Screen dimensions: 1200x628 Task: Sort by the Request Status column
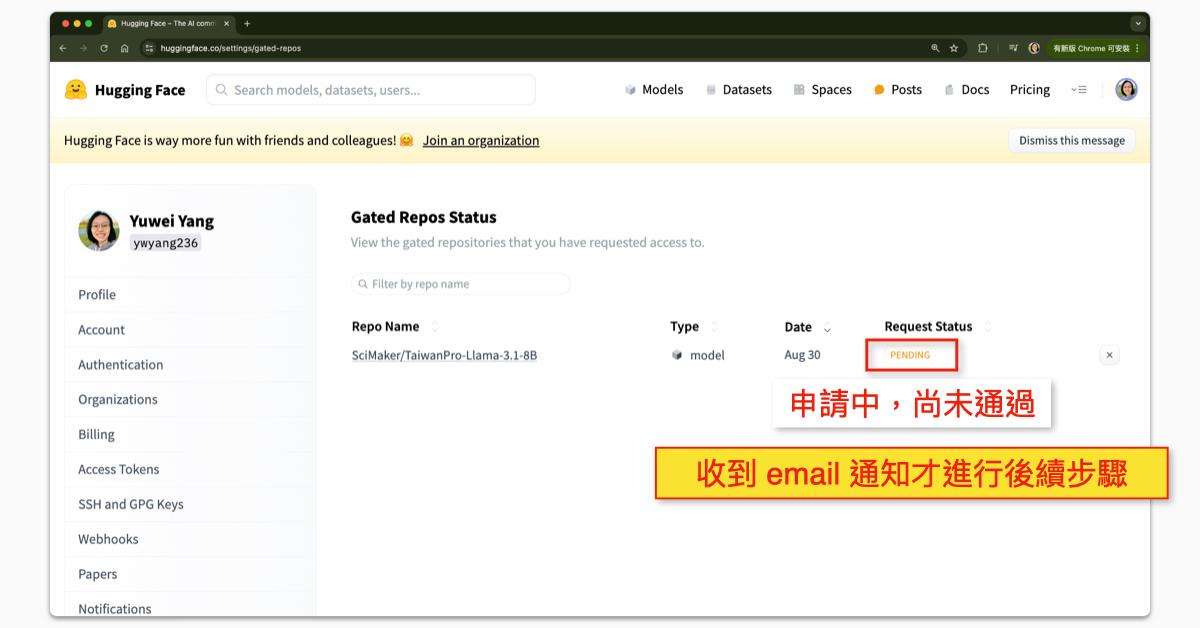pos(938,327)
